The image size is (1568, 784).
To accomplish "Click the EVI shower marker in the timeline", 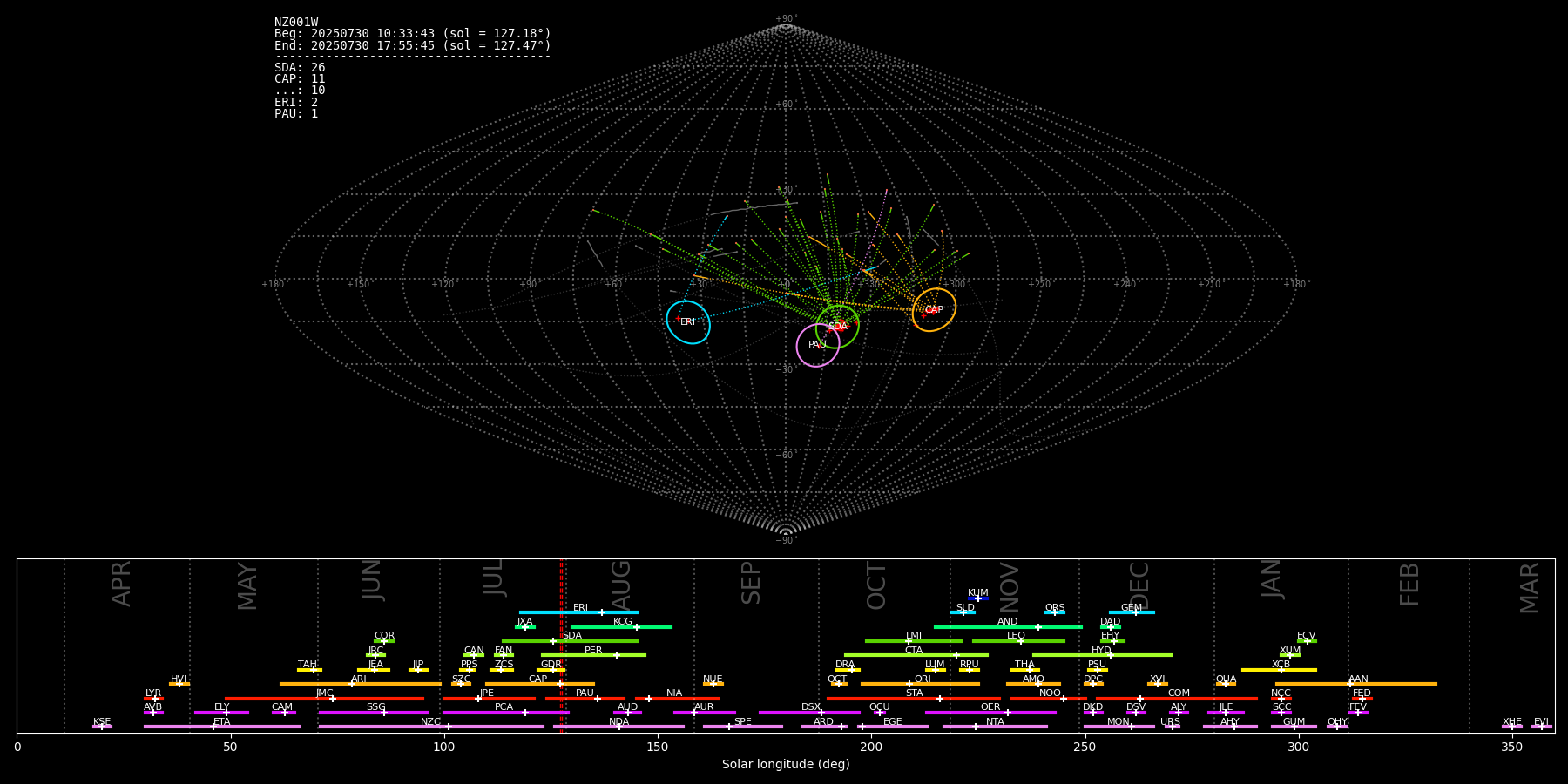I will tap(1542, 727).
